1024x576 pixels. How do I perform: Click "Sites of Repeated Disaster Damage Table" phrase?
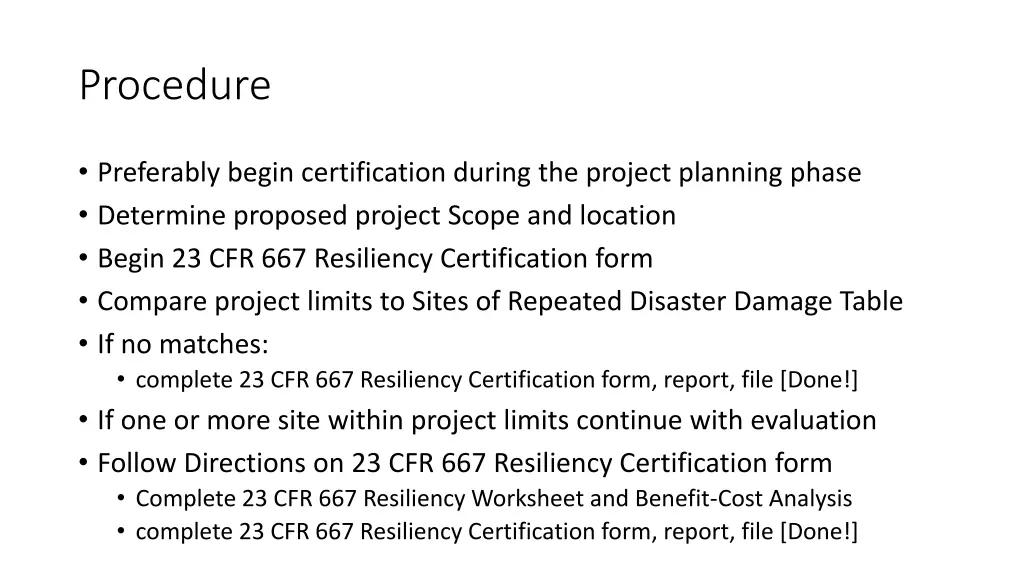click(658, 302)
